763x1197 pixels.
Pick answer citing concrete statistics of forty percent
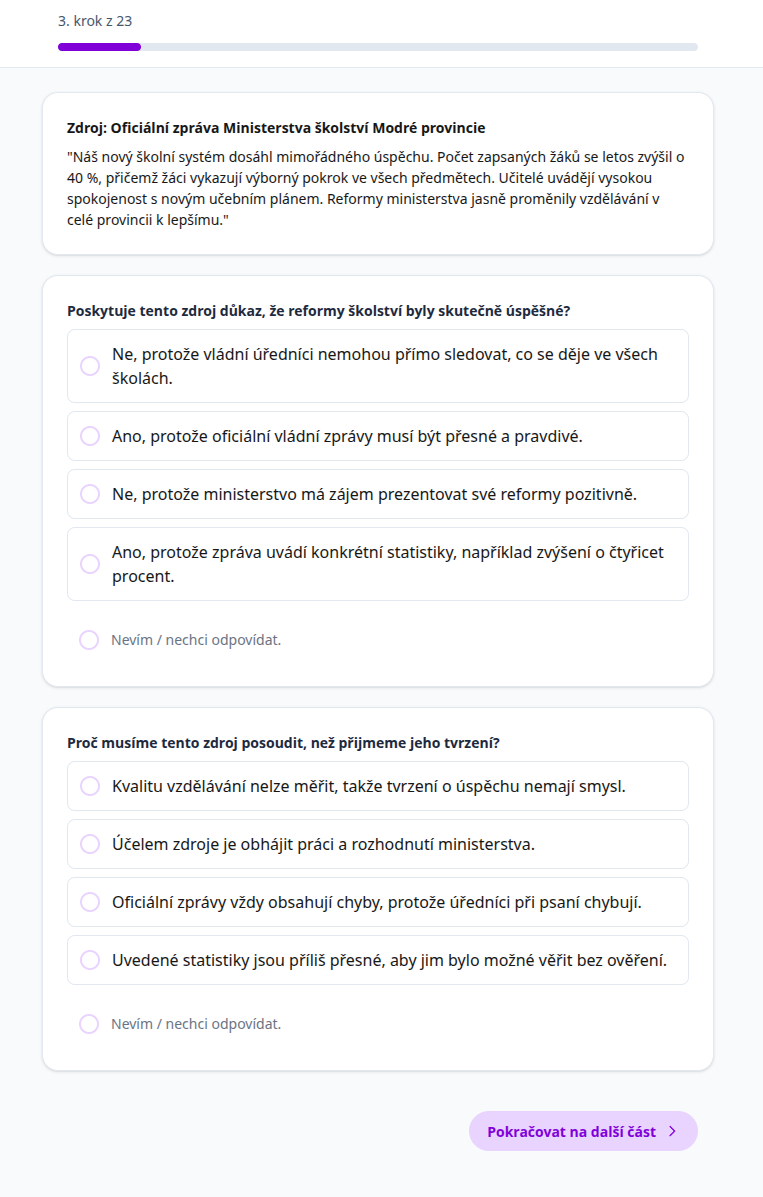(x=377, y=564)
